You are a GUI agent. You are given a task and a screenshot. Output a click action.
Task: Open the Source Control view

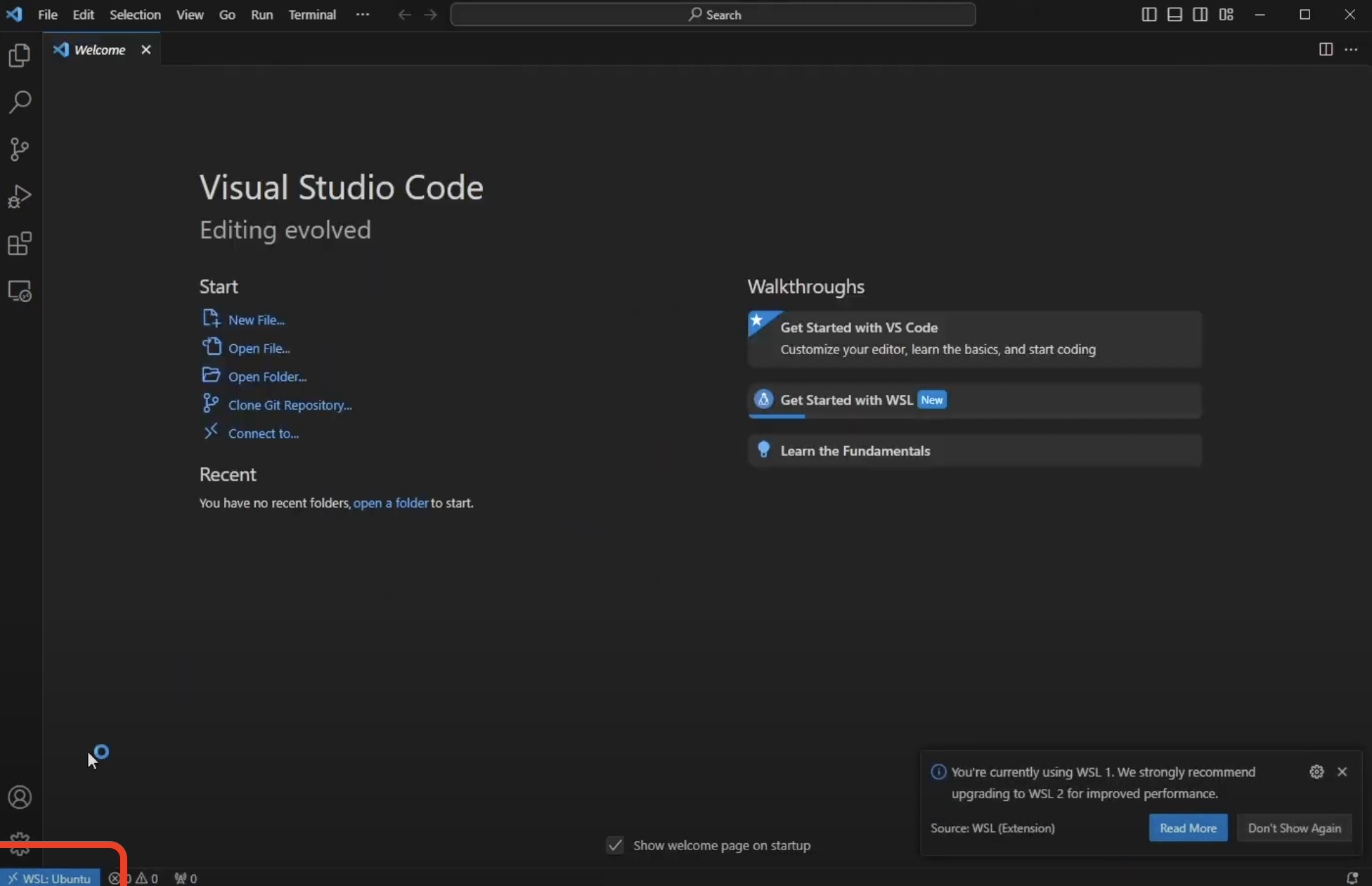[x=20, y=149]
